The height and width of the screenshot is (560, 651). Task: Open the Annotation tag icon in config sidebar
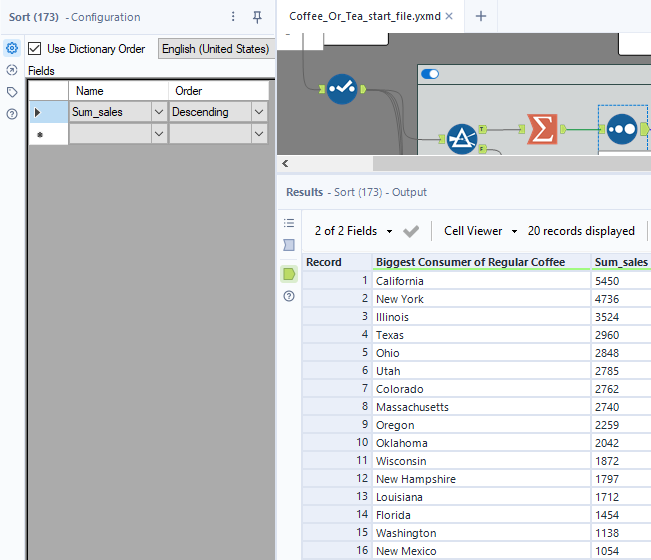pyautogui.click(x=12, y=92)
